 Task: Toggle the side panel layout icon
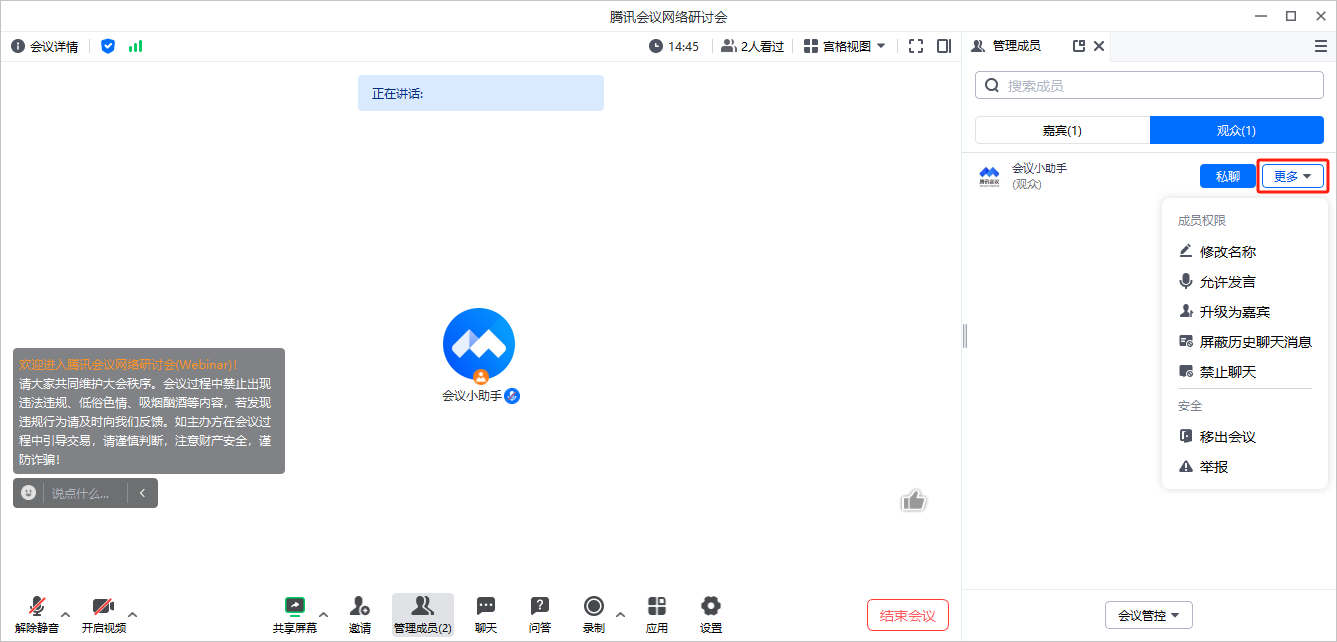point(944,46)
